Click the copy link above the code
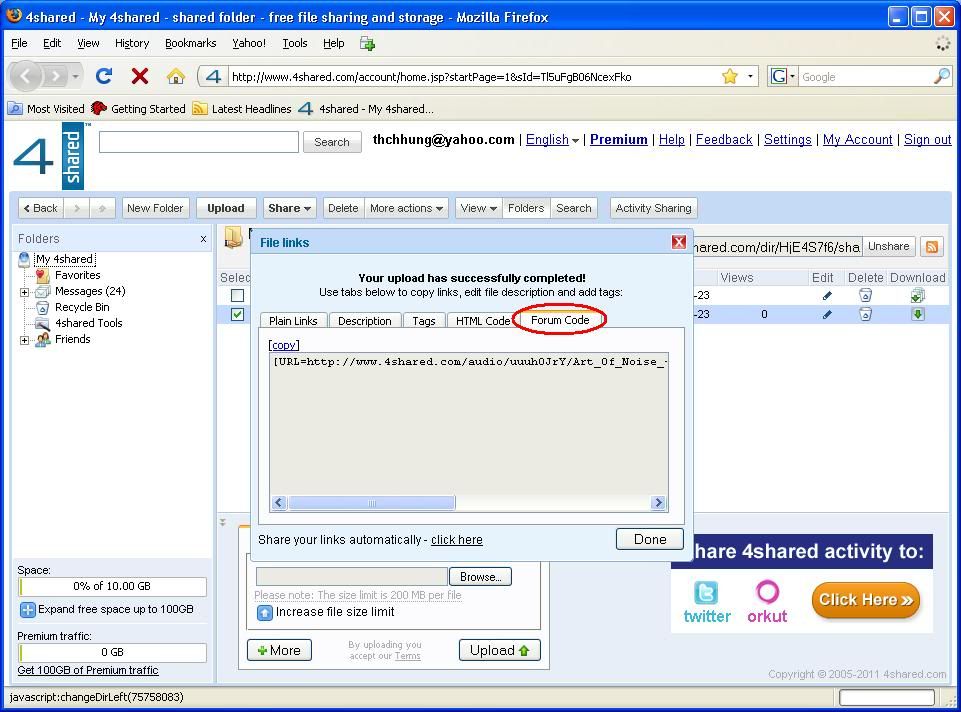This screenshot has width=961, height=712. click(284, 345)
